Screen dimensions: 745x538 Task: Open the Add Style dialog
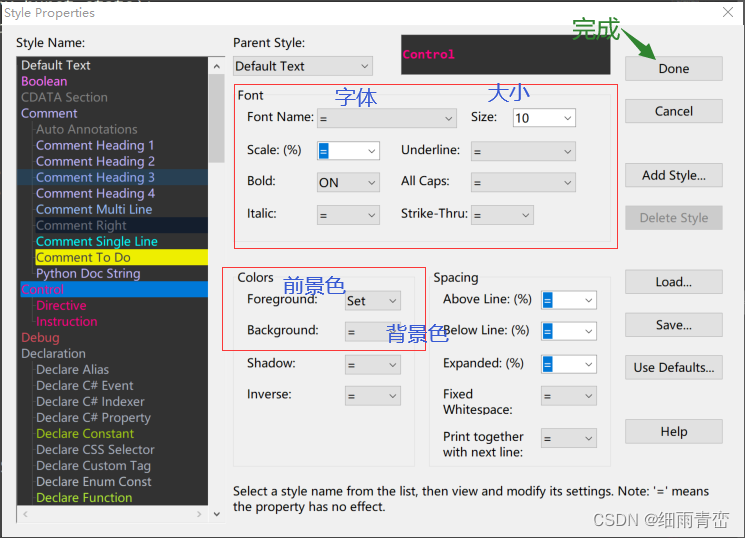click(673, 175)
